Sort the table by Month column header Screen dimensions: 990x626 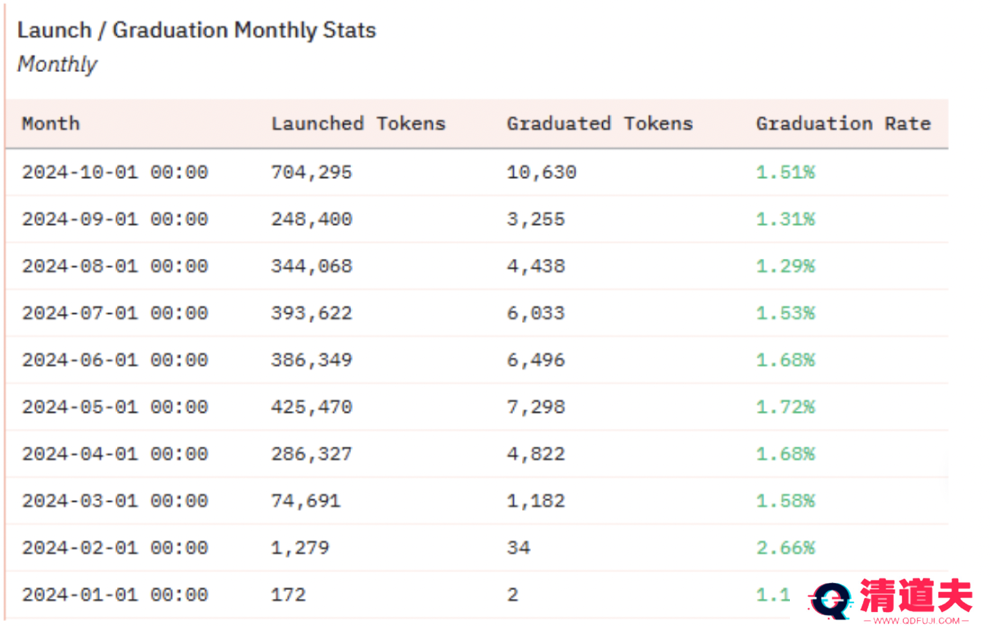(51, 124)
